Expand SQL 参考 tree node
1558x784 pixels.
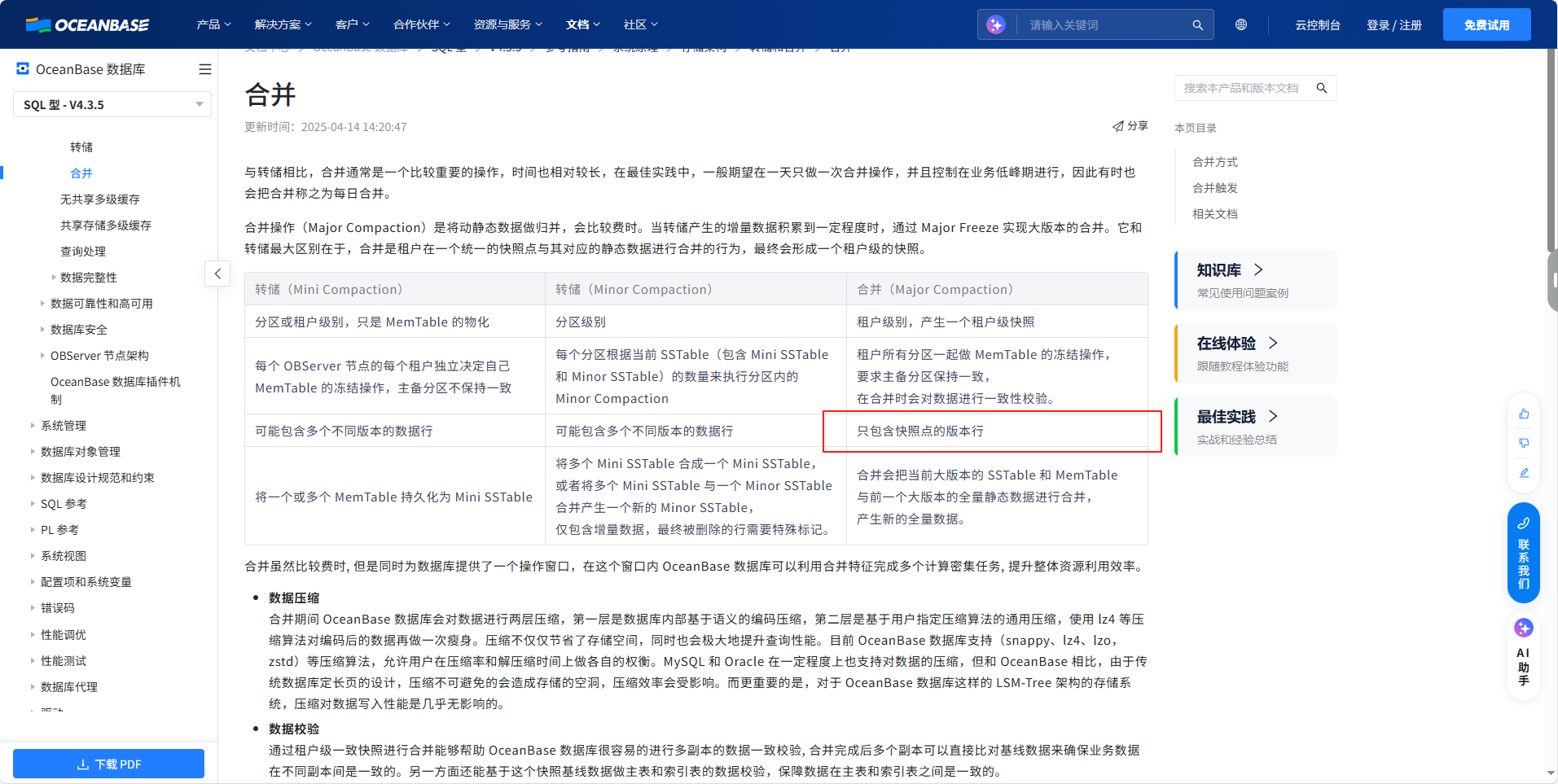(x=33, y=504)
